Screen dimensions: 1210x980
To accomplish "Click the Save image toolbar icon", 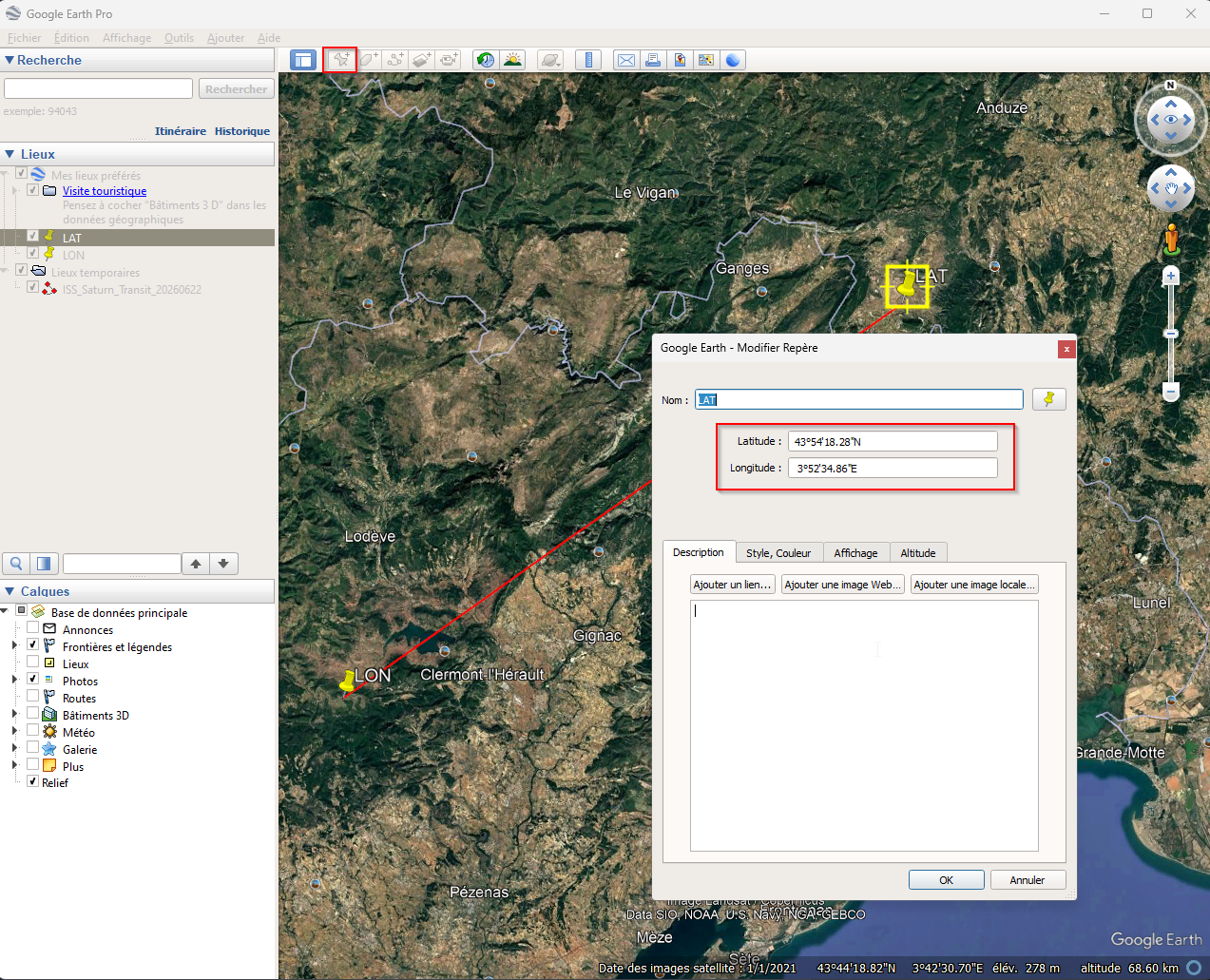I will (x=680, y=60).
